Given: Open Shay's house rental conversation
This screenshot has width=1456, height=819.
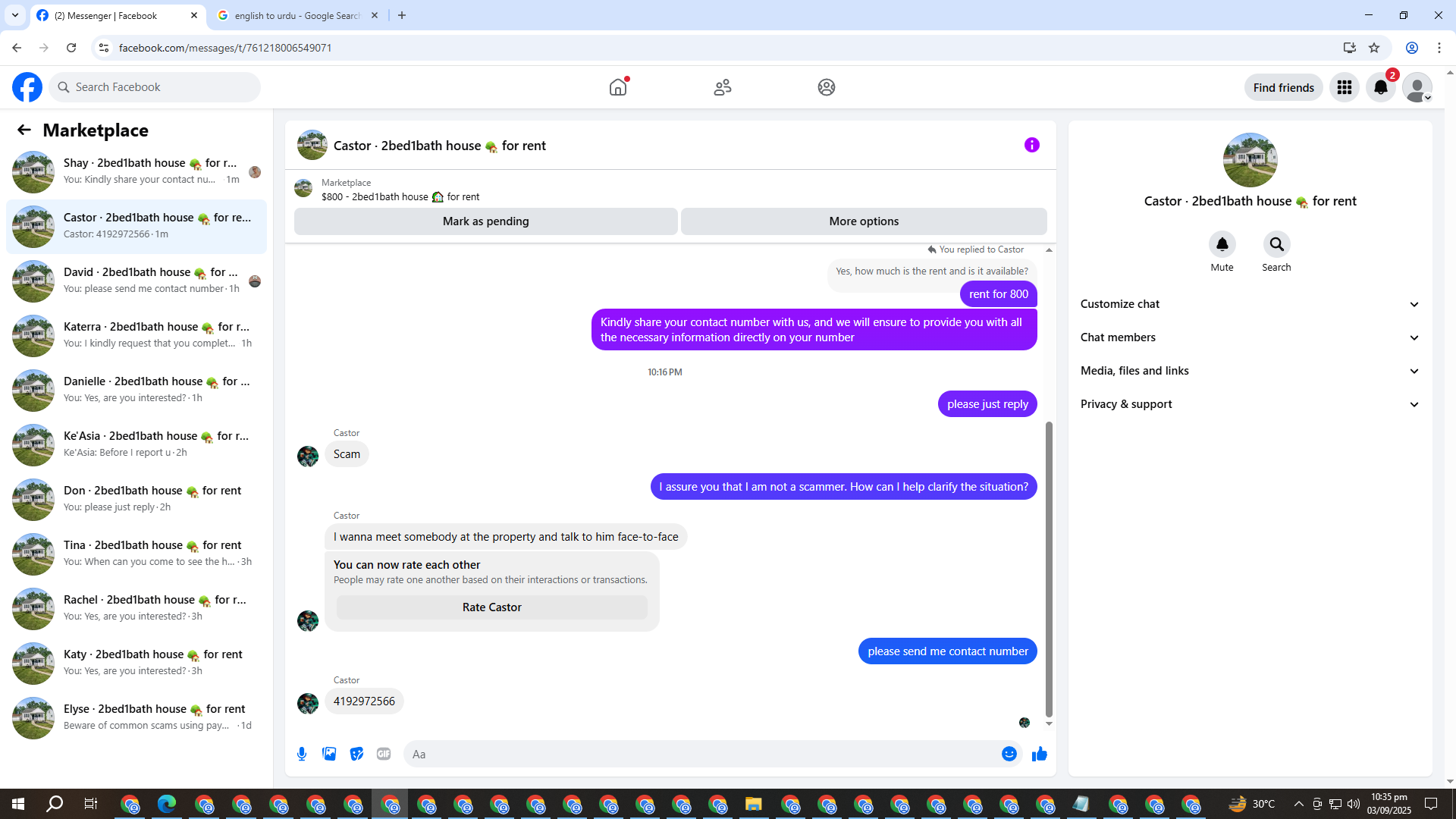Looking at the screenshot, I should [x=136, y=171].
